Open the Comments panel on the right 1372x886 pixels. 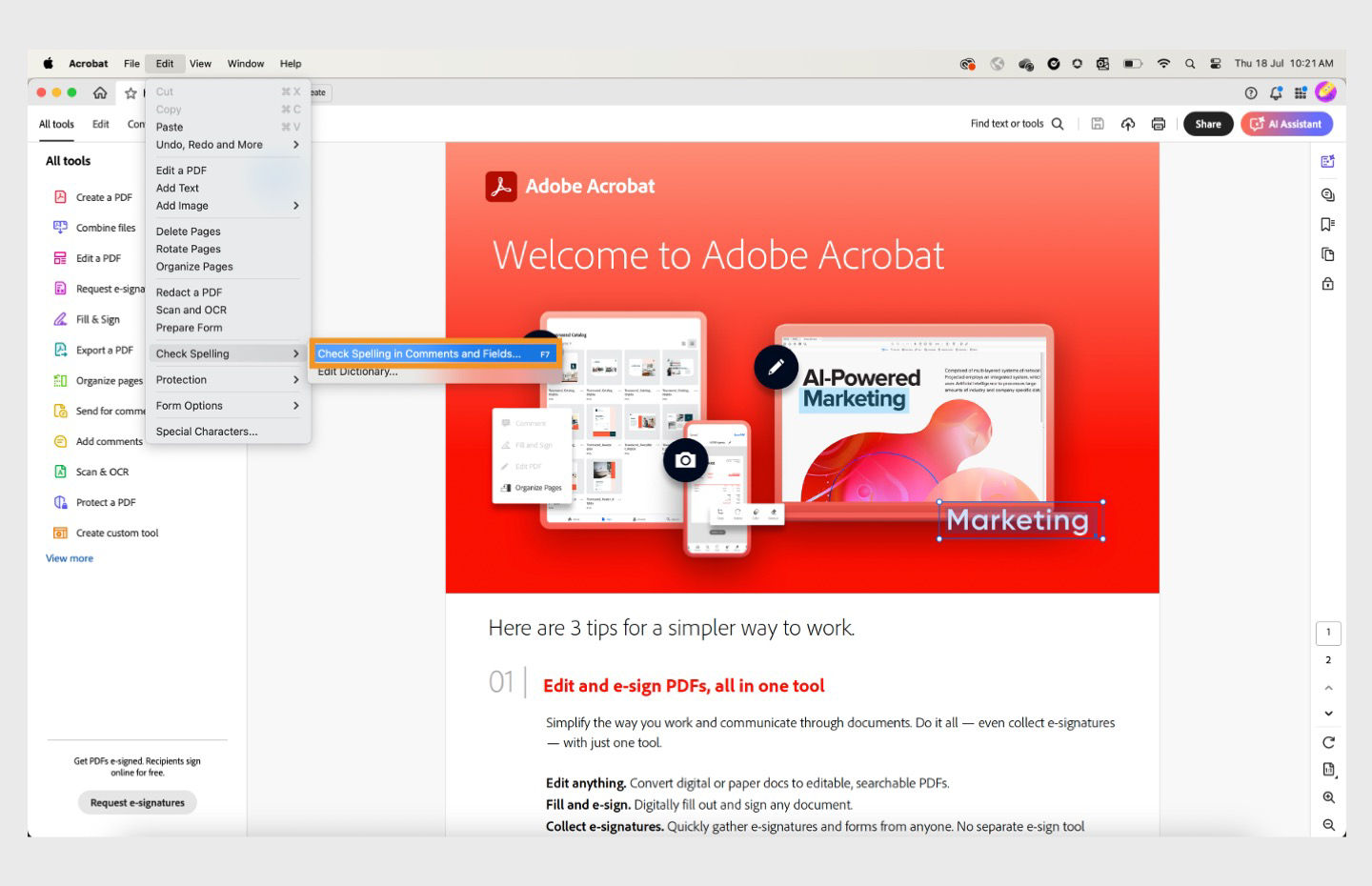[x=1327, y=194]
